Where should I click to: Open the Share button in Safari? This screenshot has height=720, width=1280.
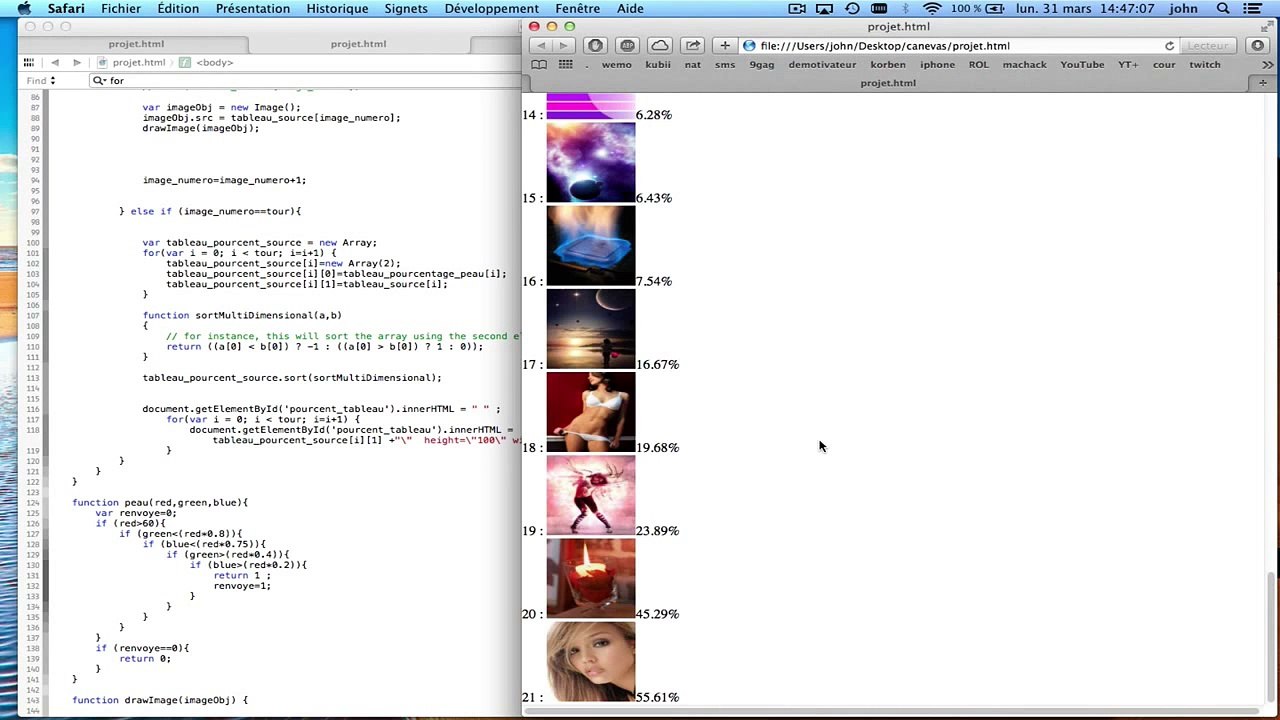click(x=693, y=46)
